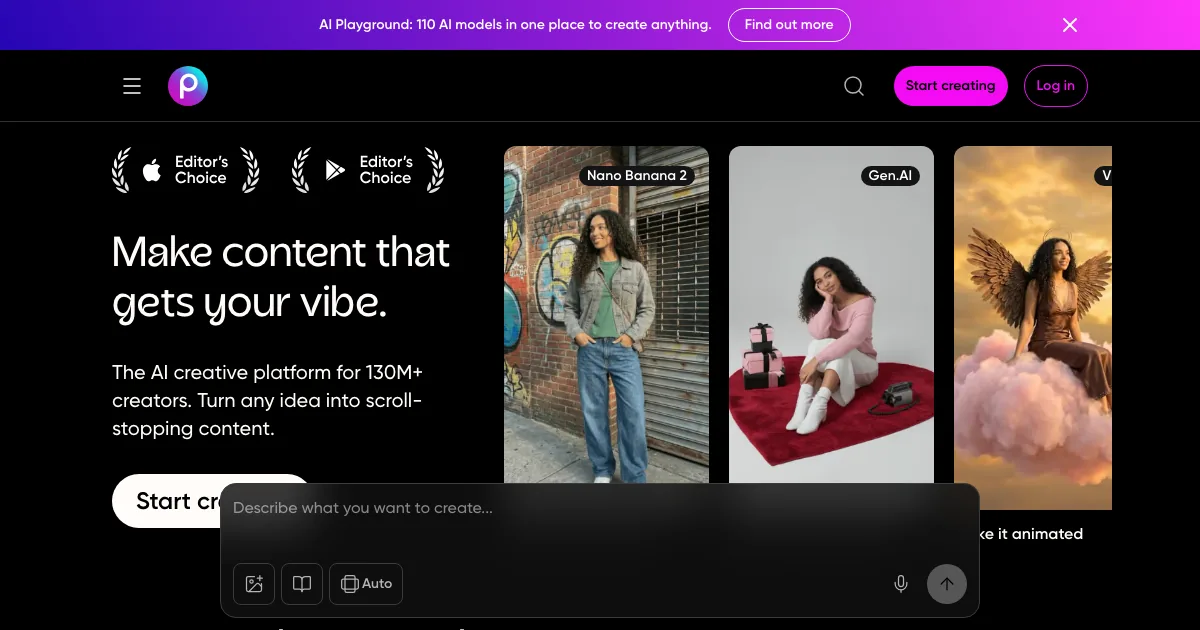Viewport: 1200px width, 630px height.
Task: Click the add image icon in prompt box
Action: 254,584
